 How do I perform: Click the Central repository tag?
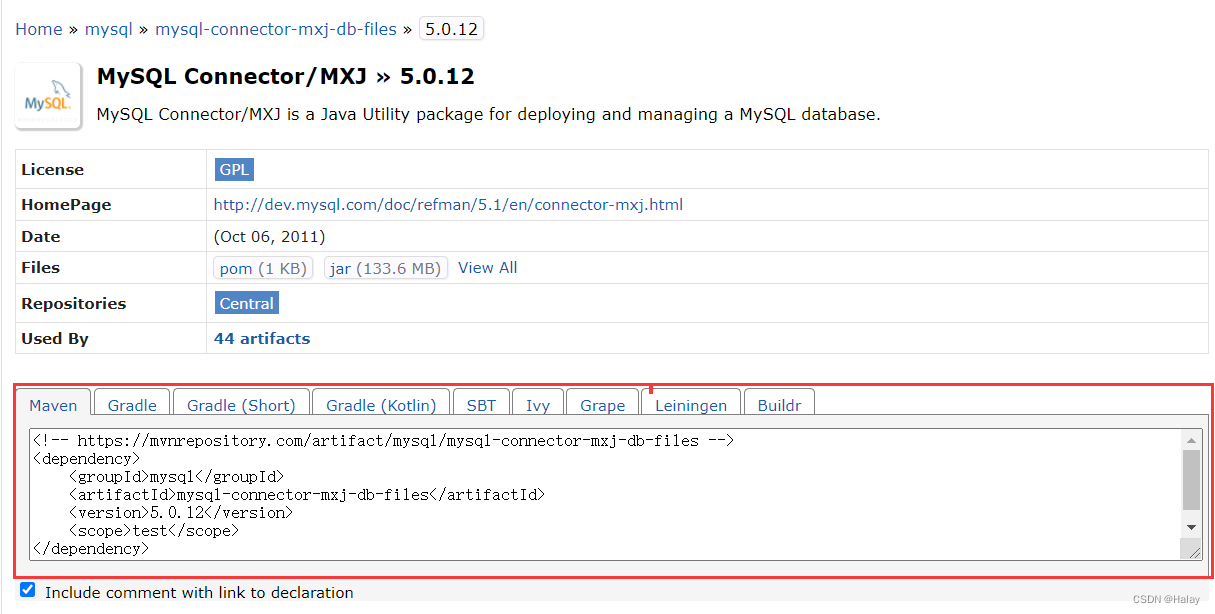tap(247, 303)
